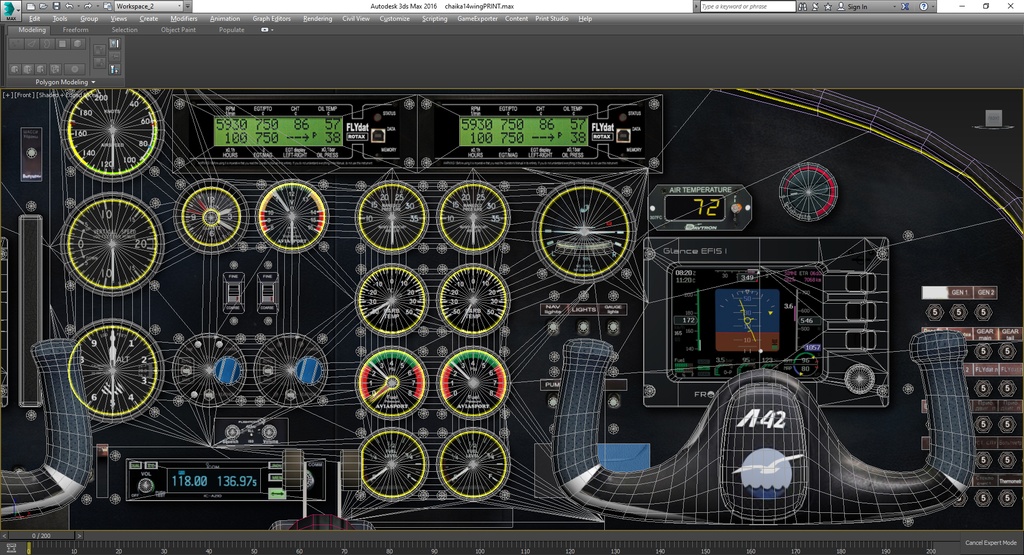Click the Polygon sub-object mode icon
Viewport: 1024px width, 555px height.
63,44
